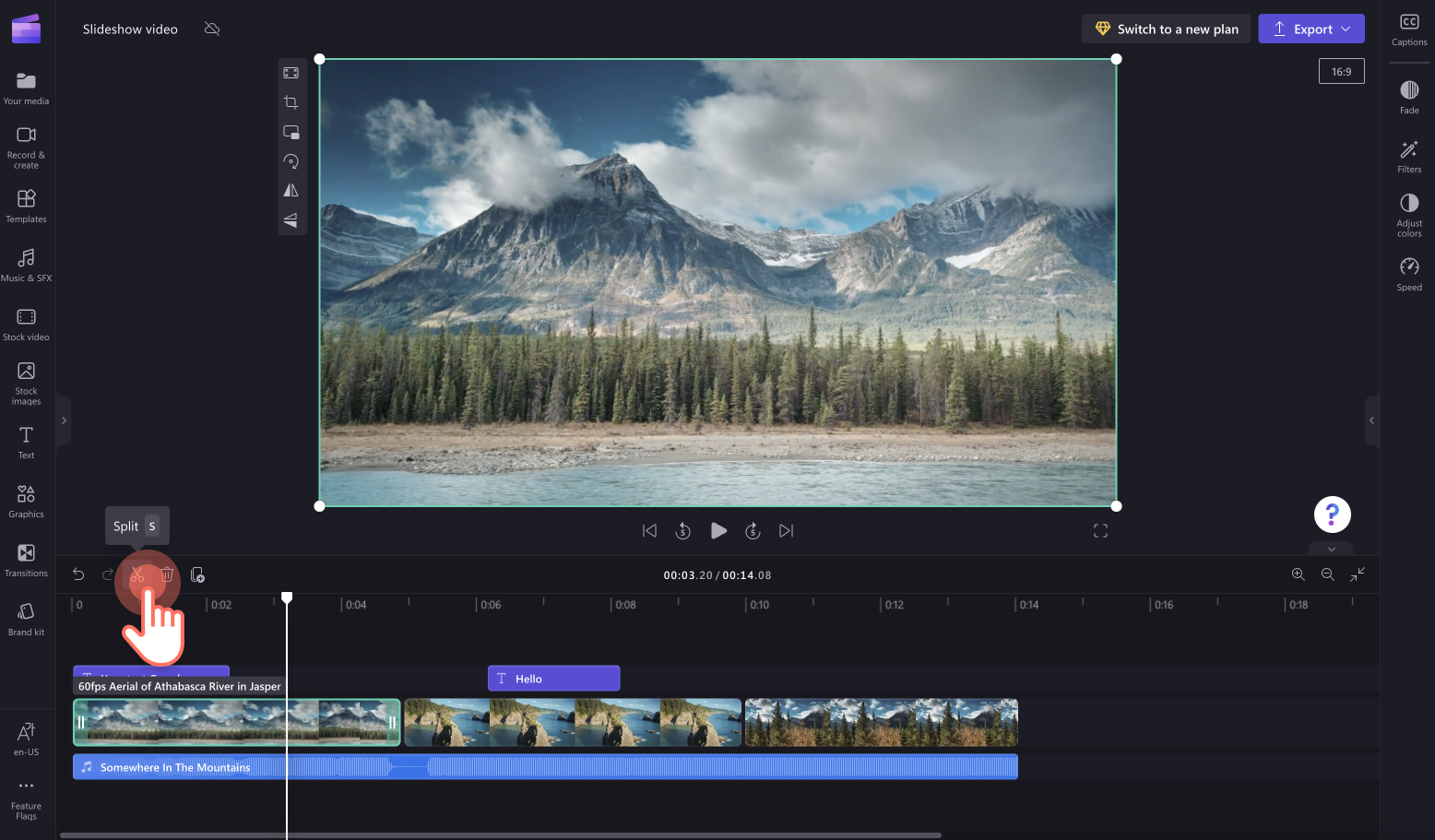Switch to the Templates tab
The height and width of the screenshot is (840, 1435).
click(26, 205)
